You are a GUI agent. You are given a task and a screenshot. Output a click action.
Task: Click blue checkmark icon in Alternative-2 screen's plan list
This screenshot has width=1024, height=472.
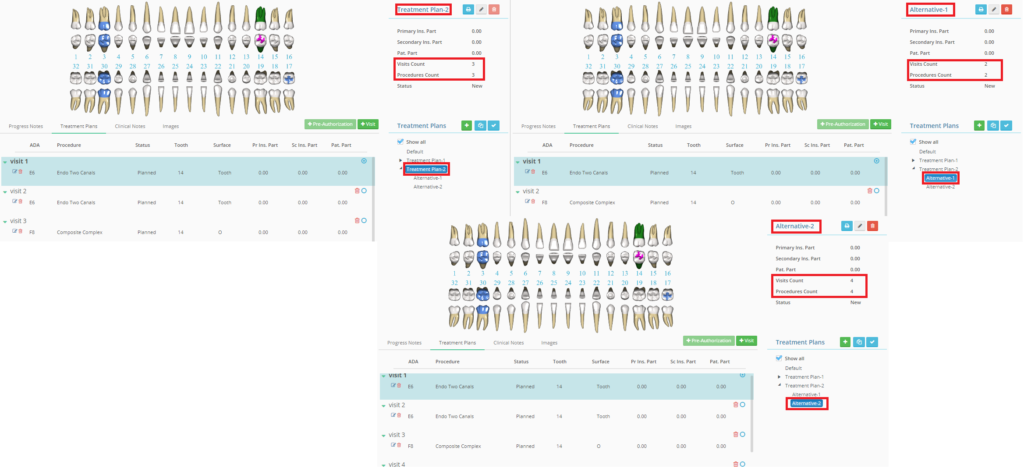872,342
